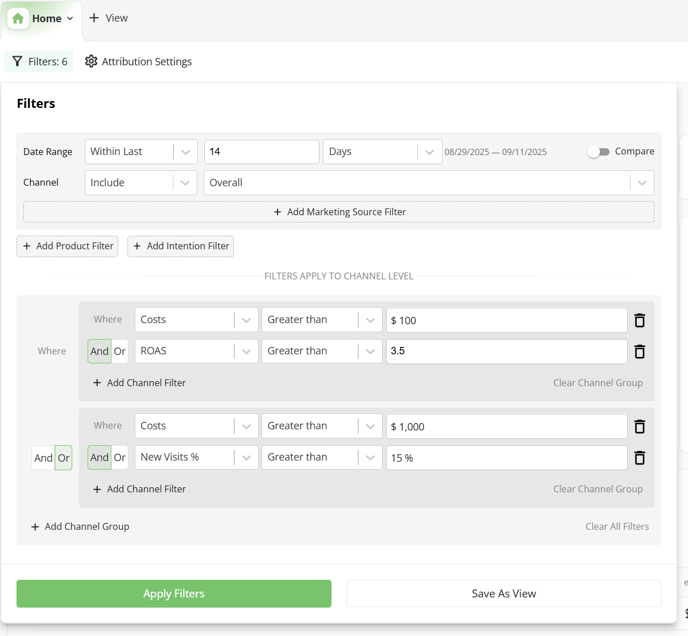Viewport: 688px width, 636px height.
Task: Open the Include channel dropdown
Action: (x=141, y=183)
